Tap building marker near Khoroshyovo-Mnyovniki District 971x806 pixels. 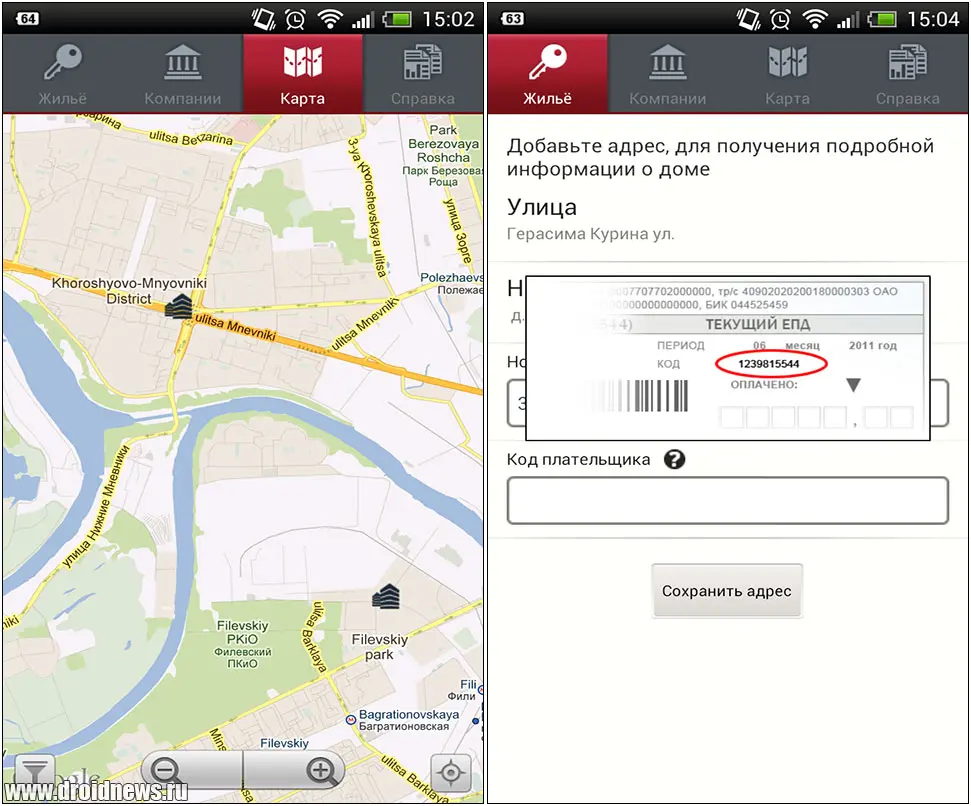179,306
